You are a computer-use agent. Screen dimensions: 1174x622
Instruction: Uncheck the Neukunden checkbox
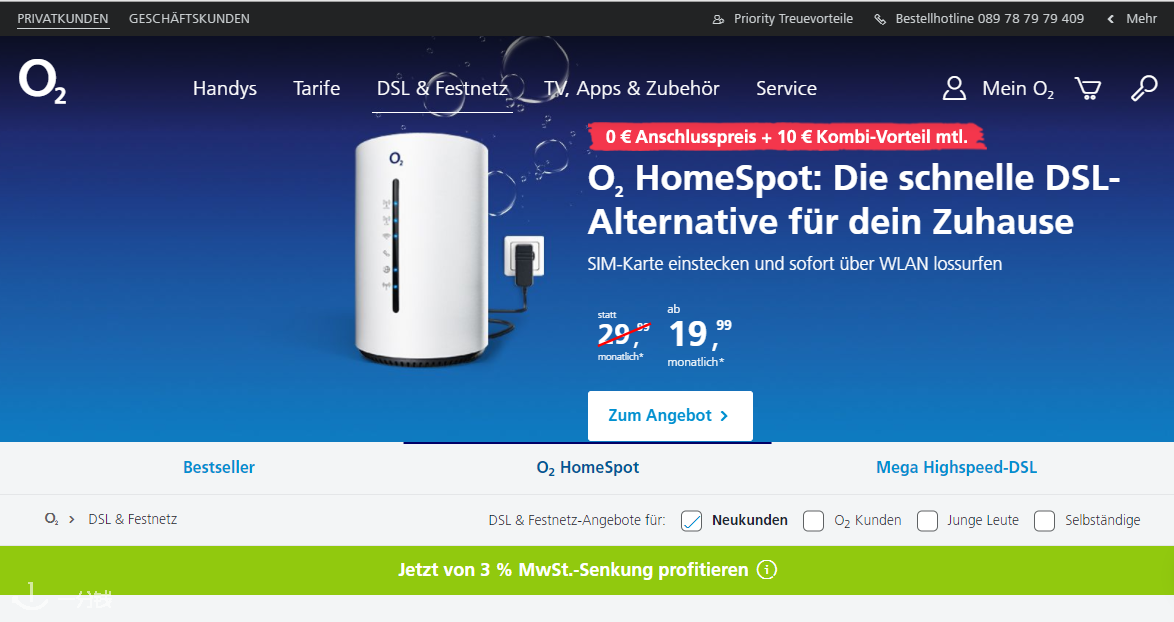point(691,520)
